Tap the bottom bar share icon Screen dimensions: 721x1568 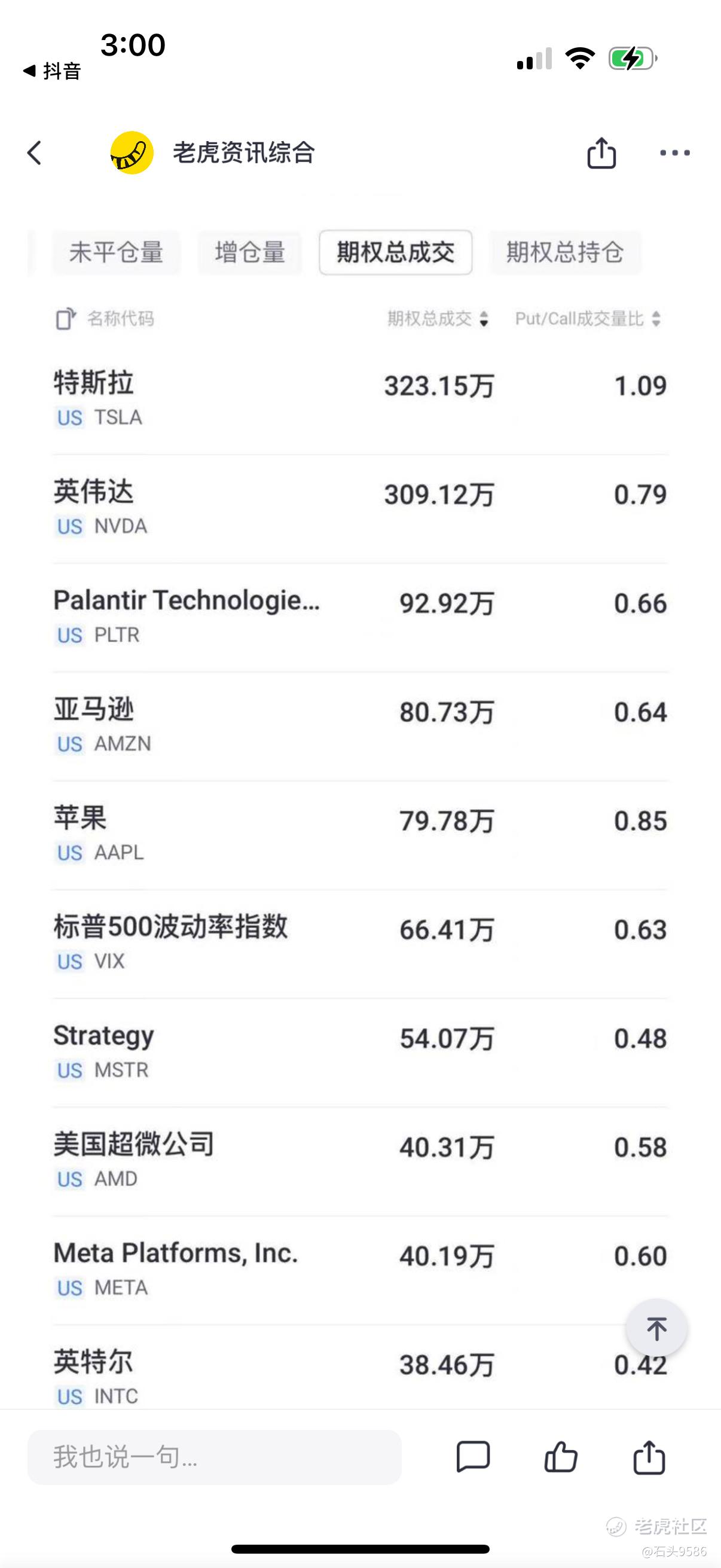(x=649, y=1457)
